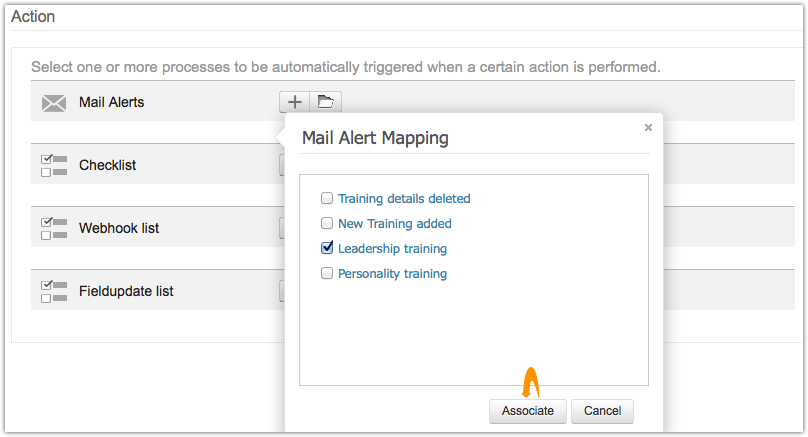This screenshot has width=808, height=437.
Task: Select the New Training added link
Action: [395, 223]
